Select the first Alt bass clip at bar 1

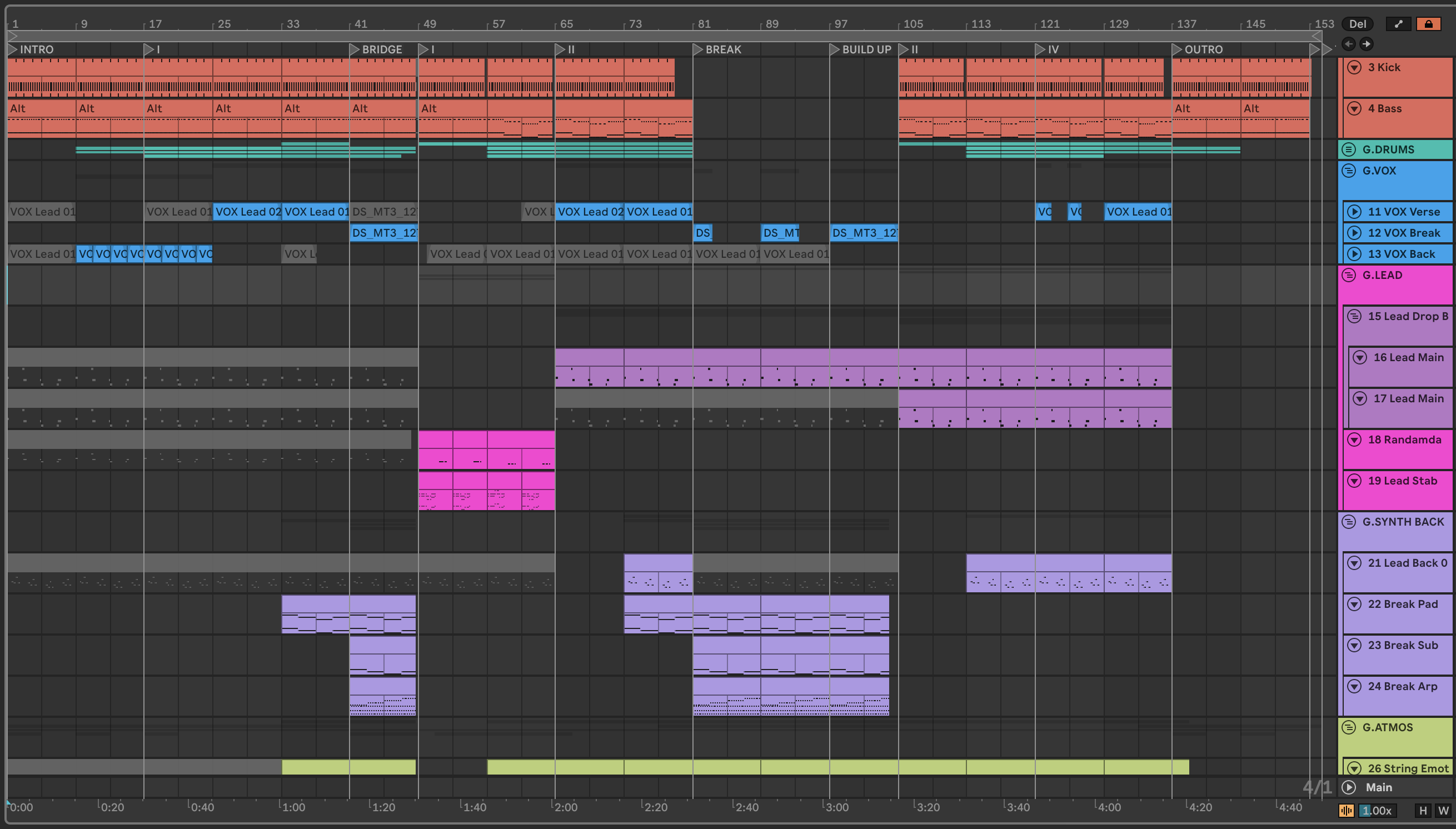(x=42, y=118)
